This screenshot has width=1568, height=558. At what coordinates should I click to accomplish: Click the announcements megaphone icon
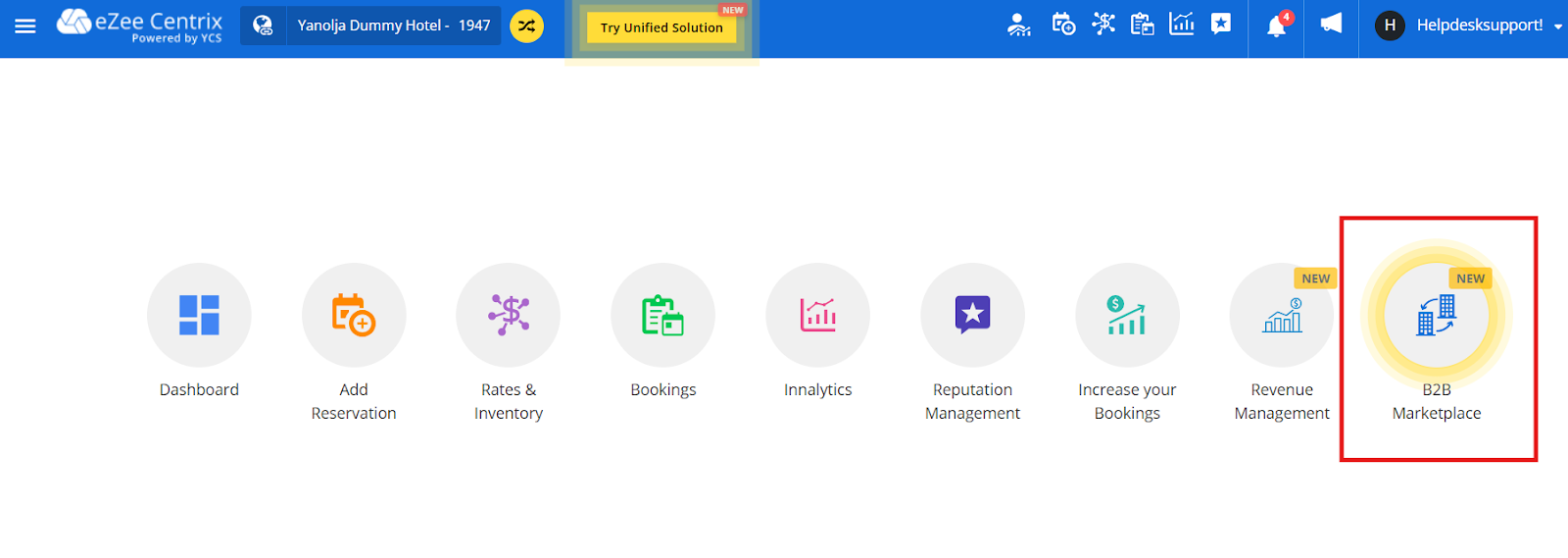[x=1331, y=24]
